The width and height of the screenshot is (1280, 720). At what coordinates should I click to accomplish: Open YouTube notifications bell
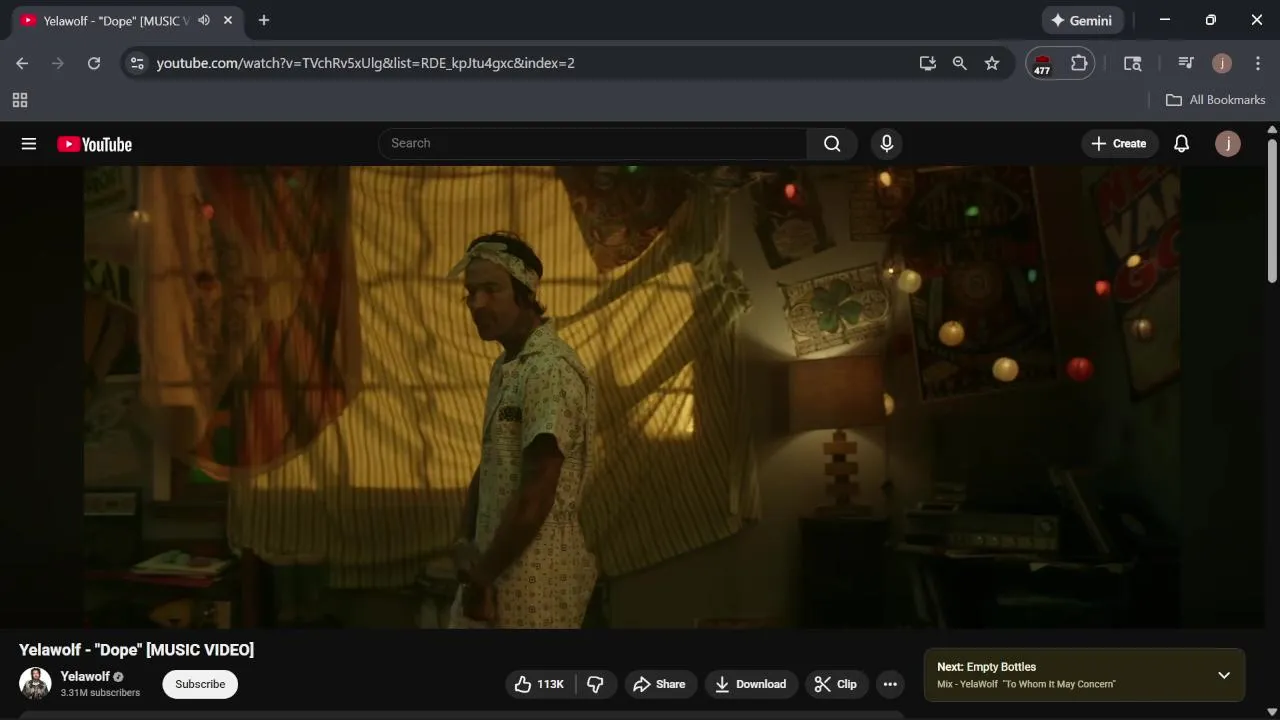click(1181, 144)
